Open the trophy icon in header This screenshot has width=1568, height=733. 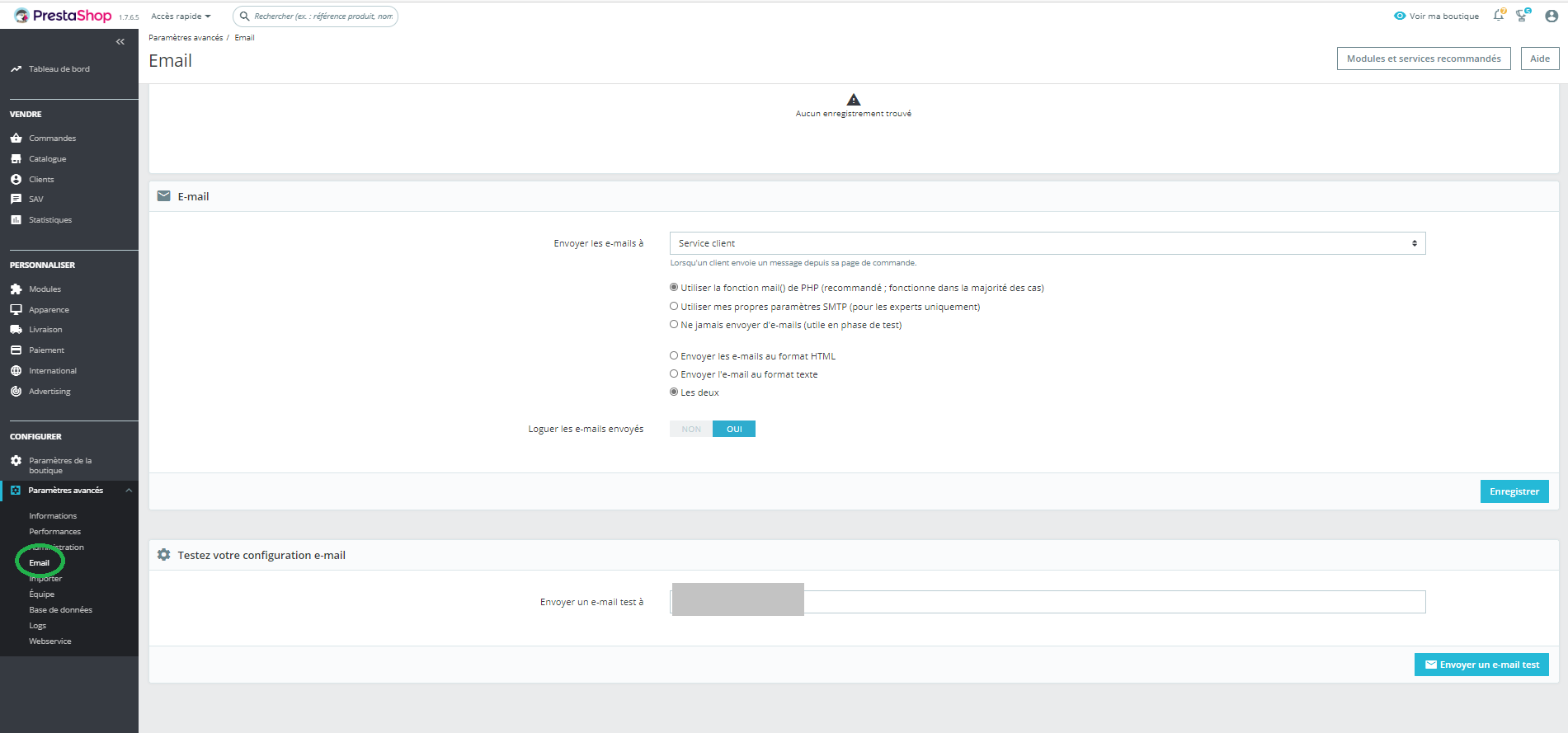click(1523, 16)
